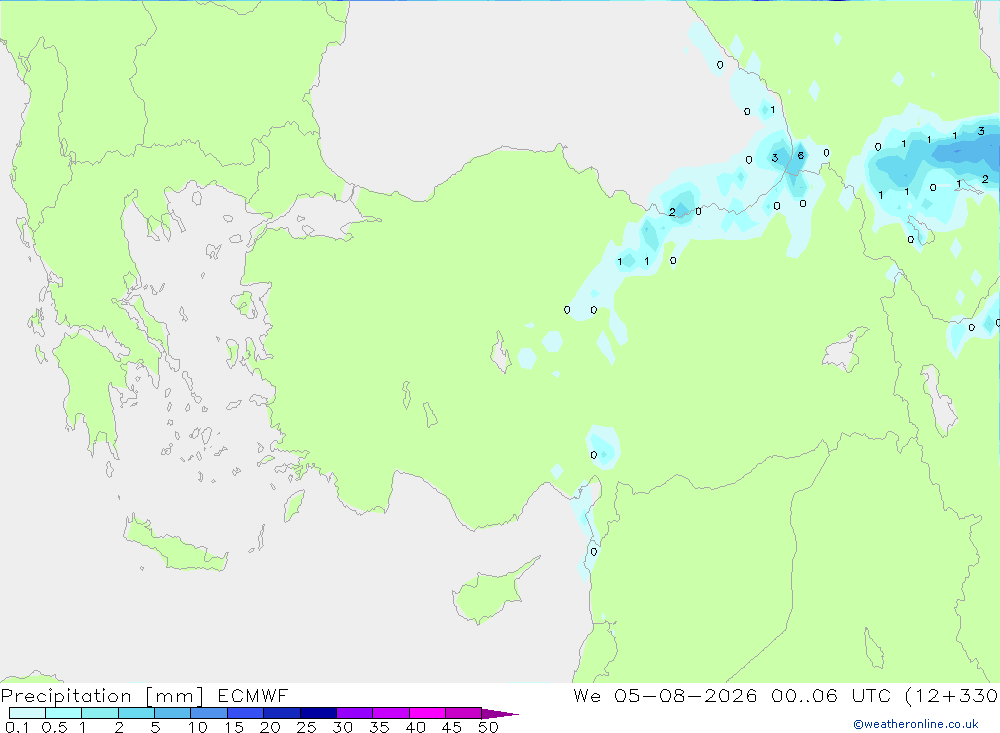Click the 25–30 mm navy legend swatch
The height and width of the screenshot is (733, 1000).
pos(318,713)
